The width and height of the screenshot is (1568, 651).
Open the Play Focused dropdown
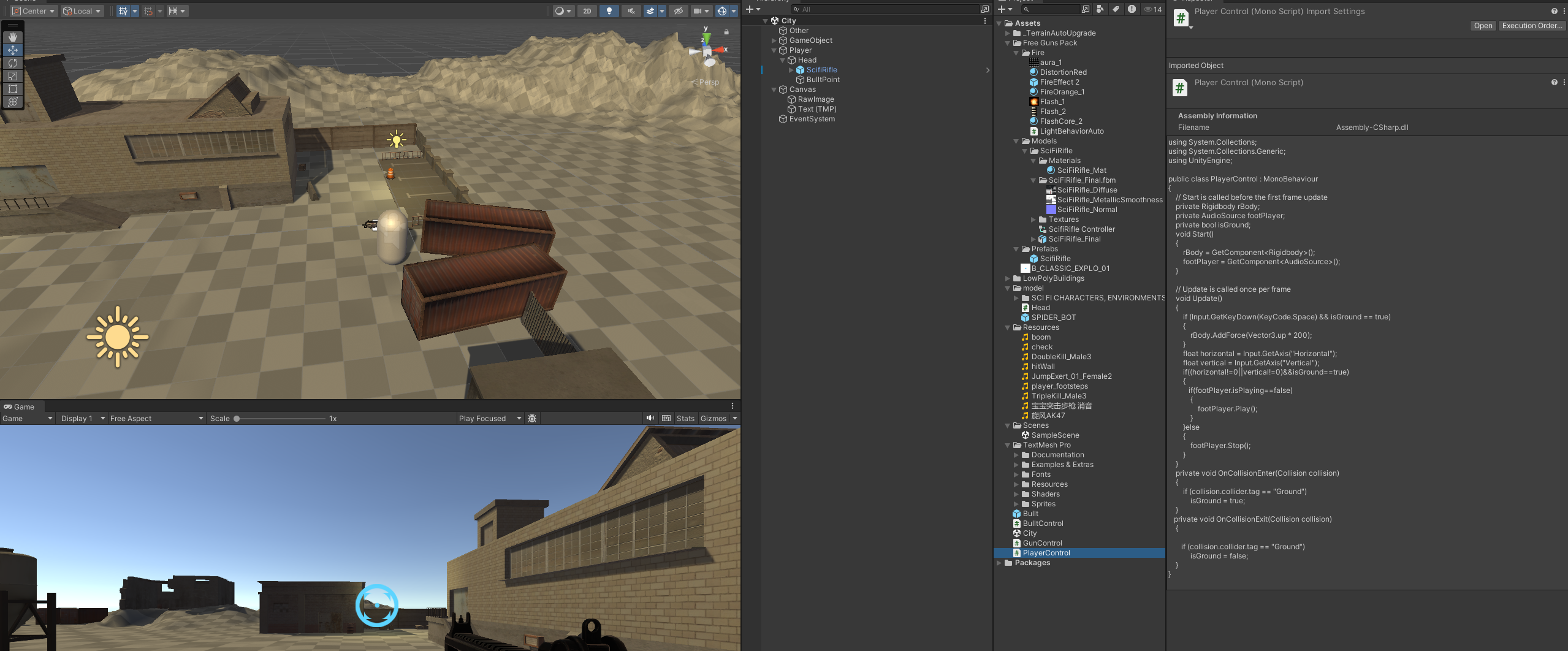pyautogui.click(x=489, y=419)
